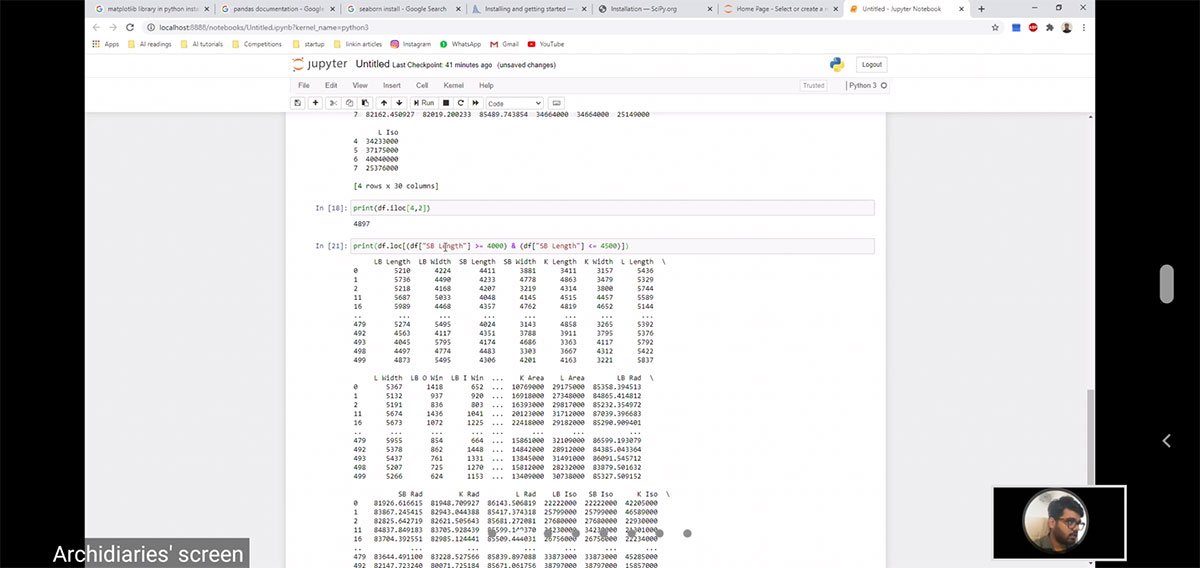Open the Competitions bookmark folder
Image resolution: width=1200 pixels, height=568 pixels.
(257, 44)
